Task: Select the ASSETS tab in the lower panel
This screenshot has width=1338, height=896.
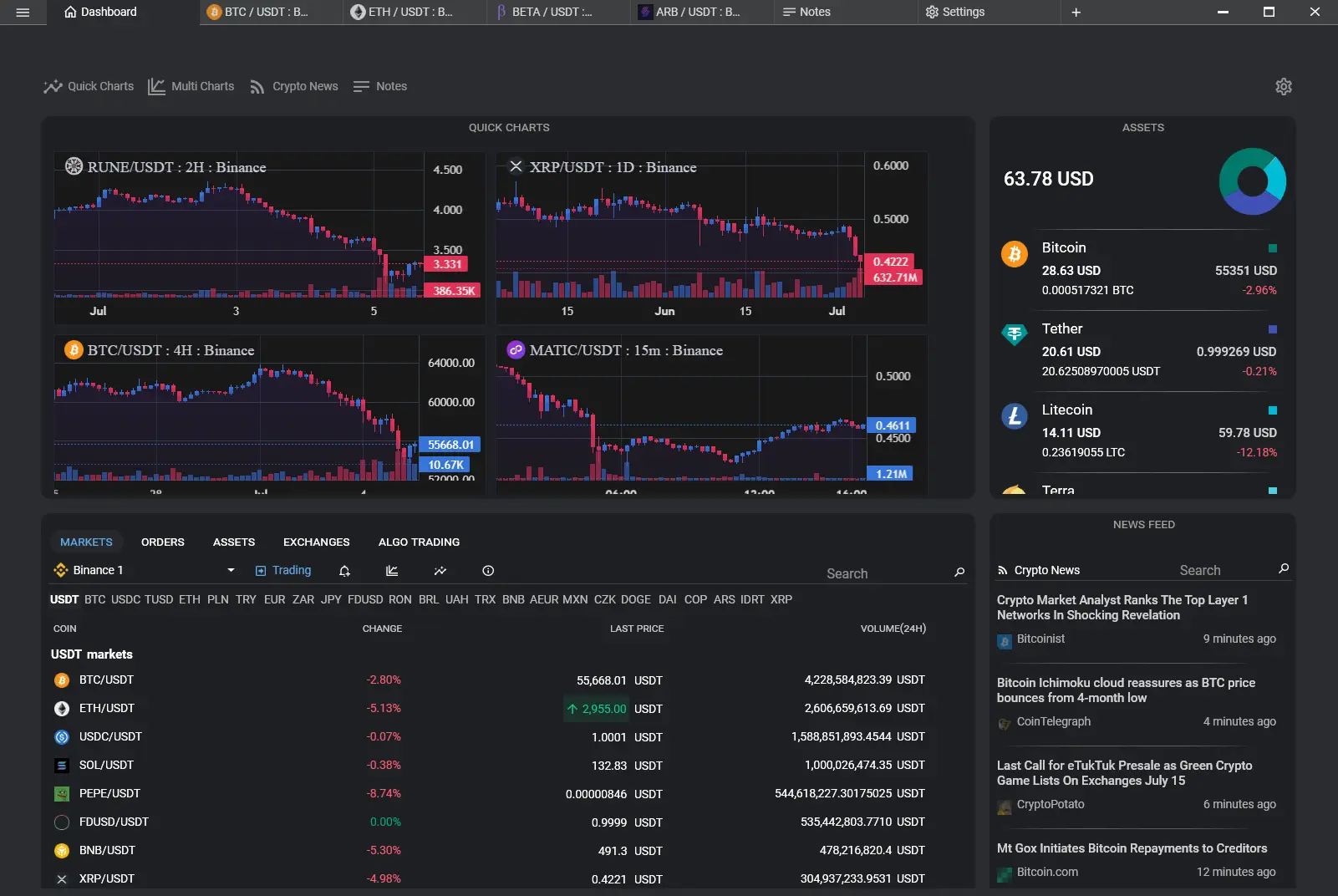Action: coord(234,542)
